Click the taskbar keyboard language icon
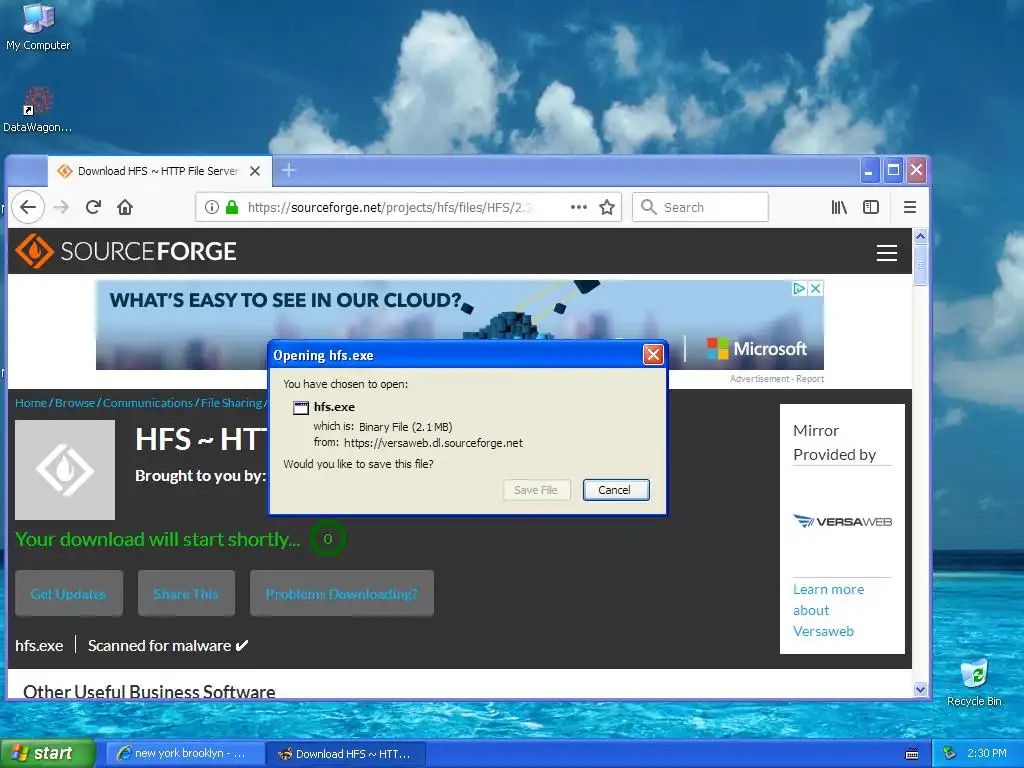 click(x=912, y=754)
